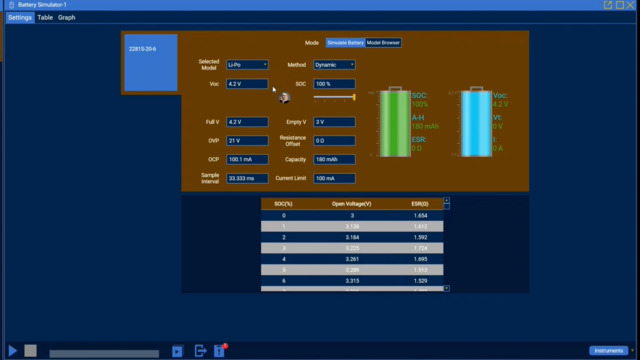Click the Instruments button
This screenshot has width=640, height=360.
(x=609, y=351)
